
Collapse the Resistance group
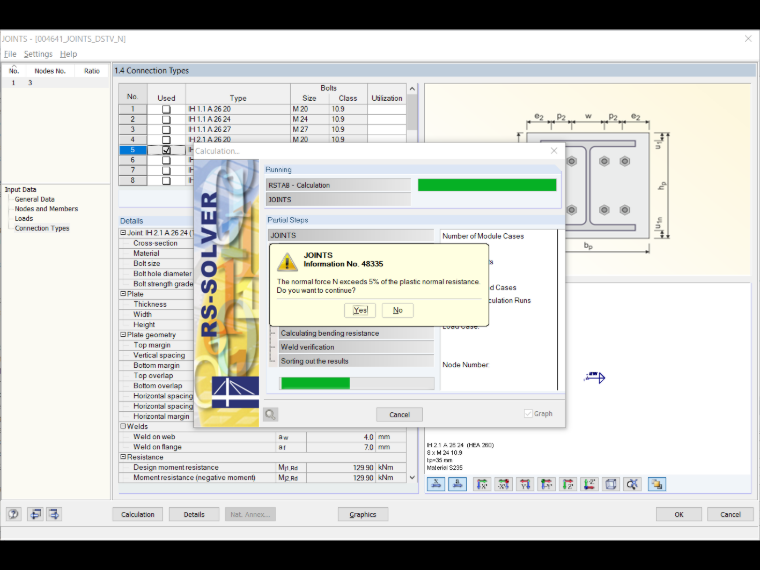(x=123, y=457)
